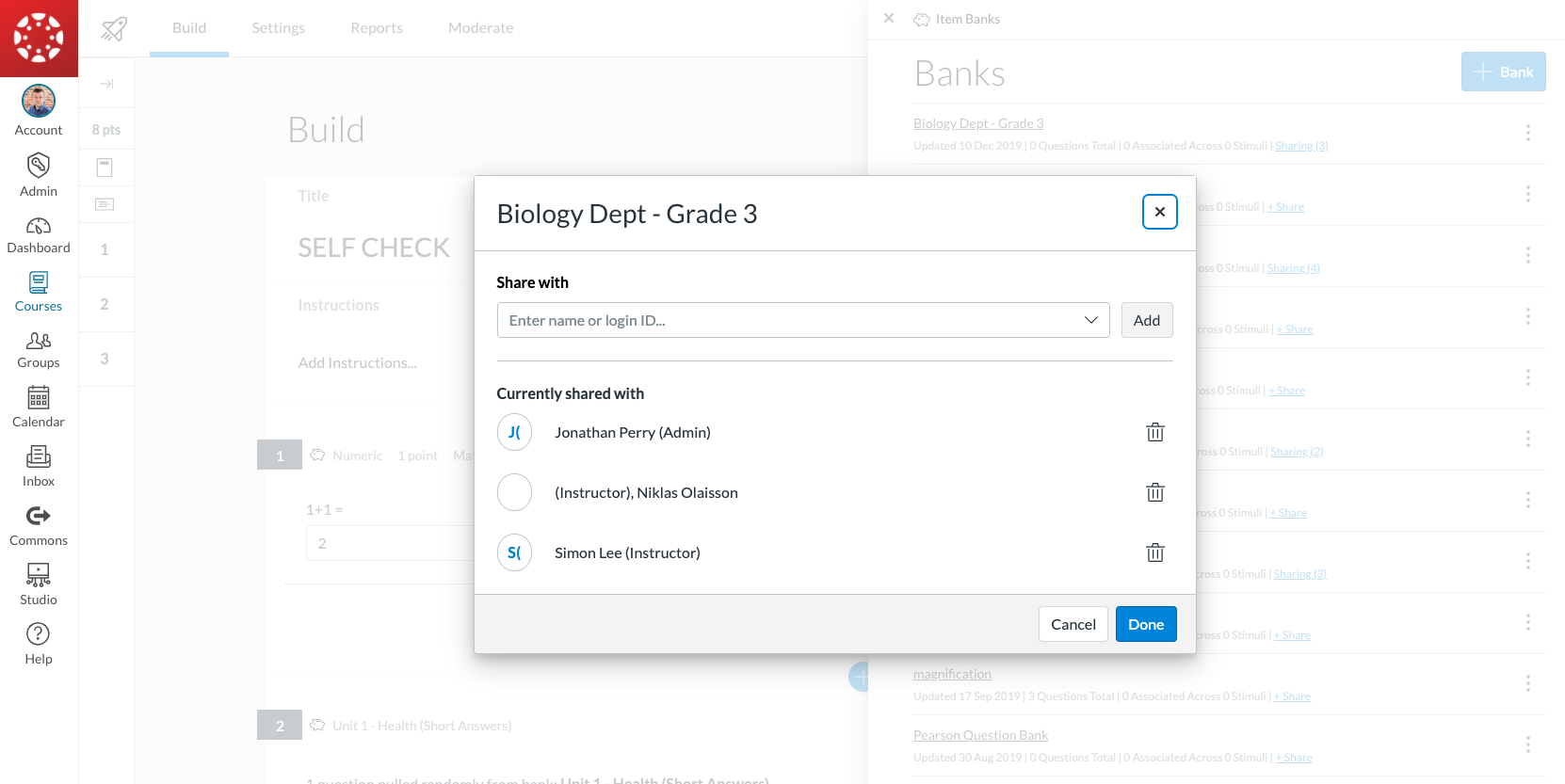Select the Jonathan Perry (Admin) entry
1565x784 pixels.
pos(633,432)
